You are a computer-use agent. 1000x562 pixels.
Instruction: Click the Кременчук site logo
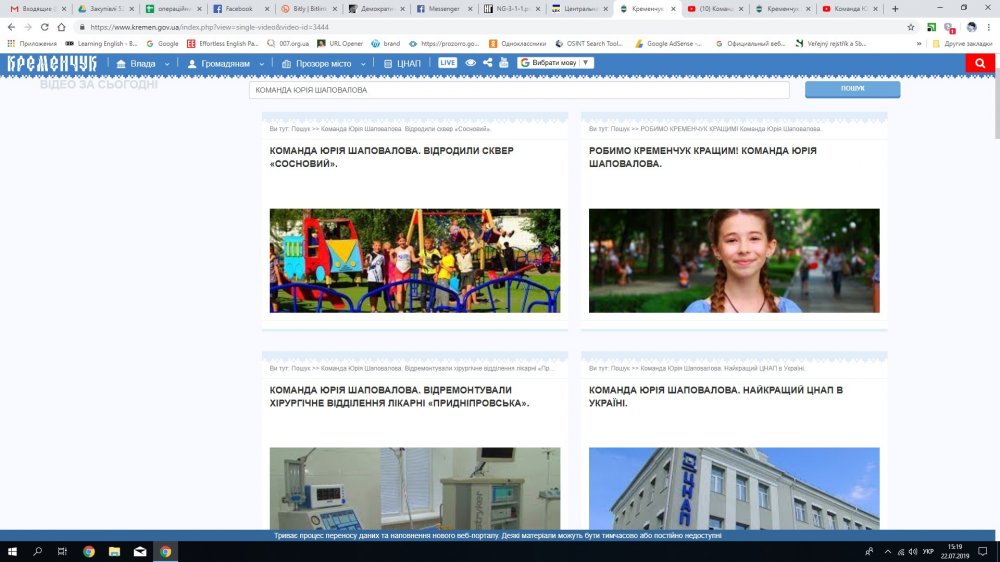click(x=52, y=63)
